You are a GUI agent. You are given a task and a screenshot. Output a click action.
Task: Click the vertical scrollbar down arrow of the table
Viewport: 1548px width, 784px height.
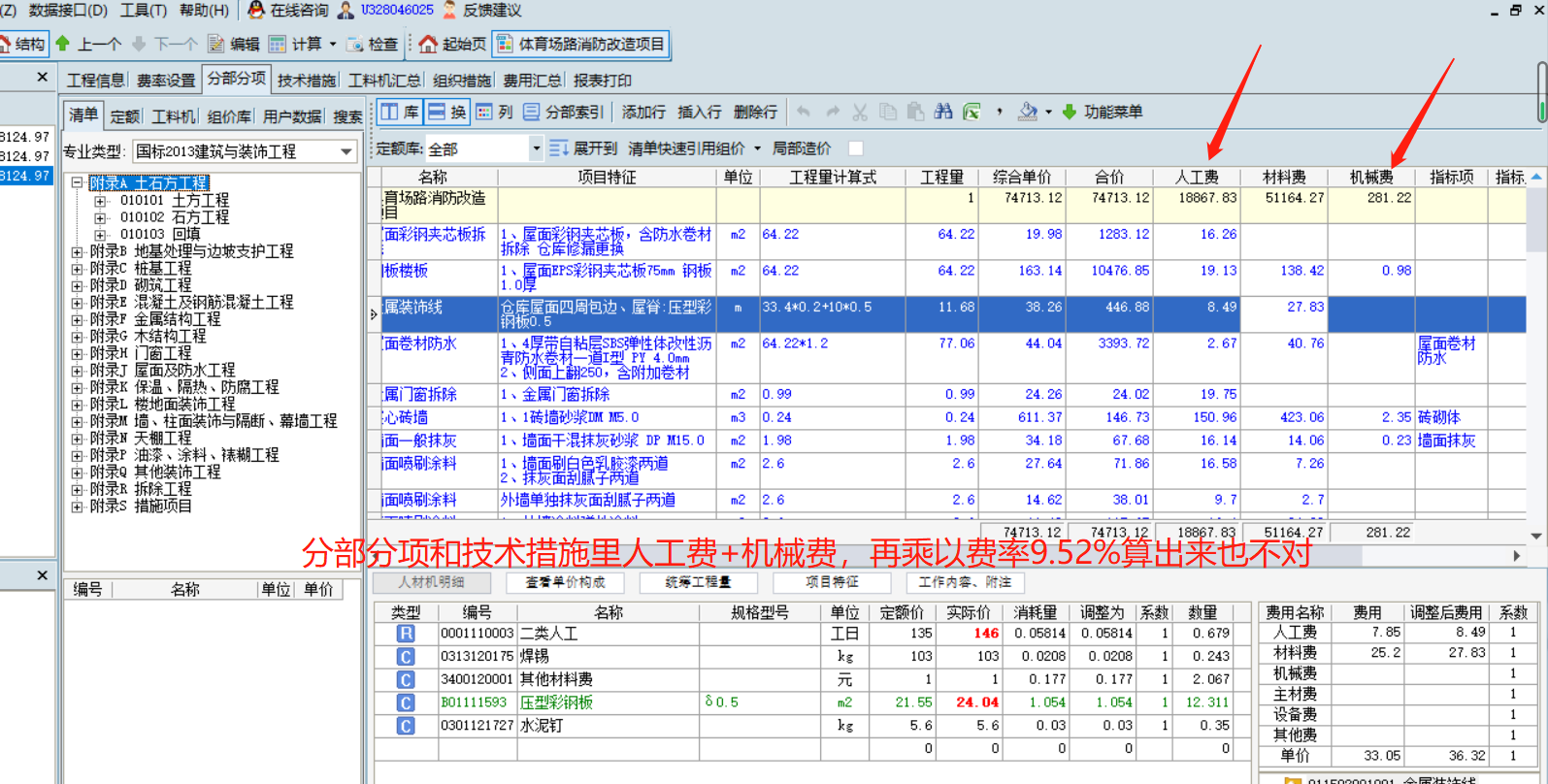1536,535
